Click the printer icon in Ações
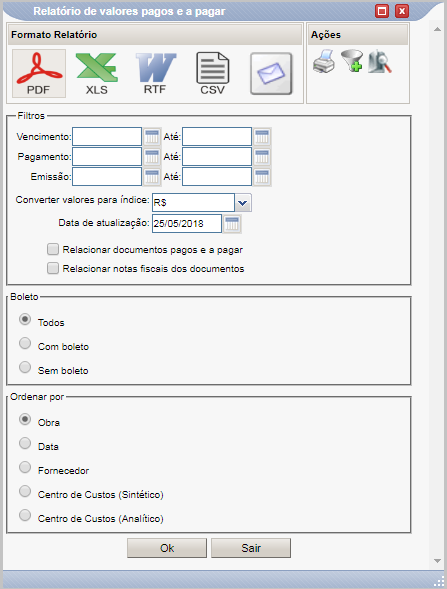 click(324, 61)
